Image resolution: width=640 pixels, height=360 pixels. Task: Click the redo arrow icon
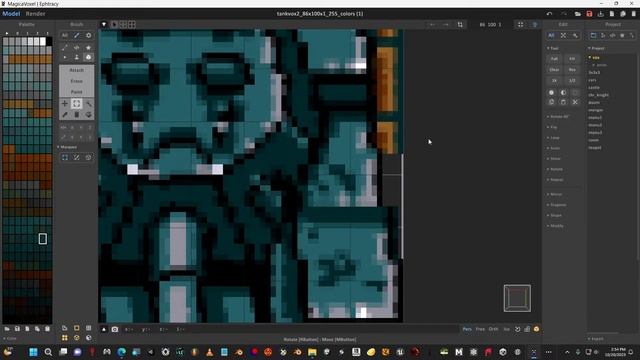tap(563, 14)
